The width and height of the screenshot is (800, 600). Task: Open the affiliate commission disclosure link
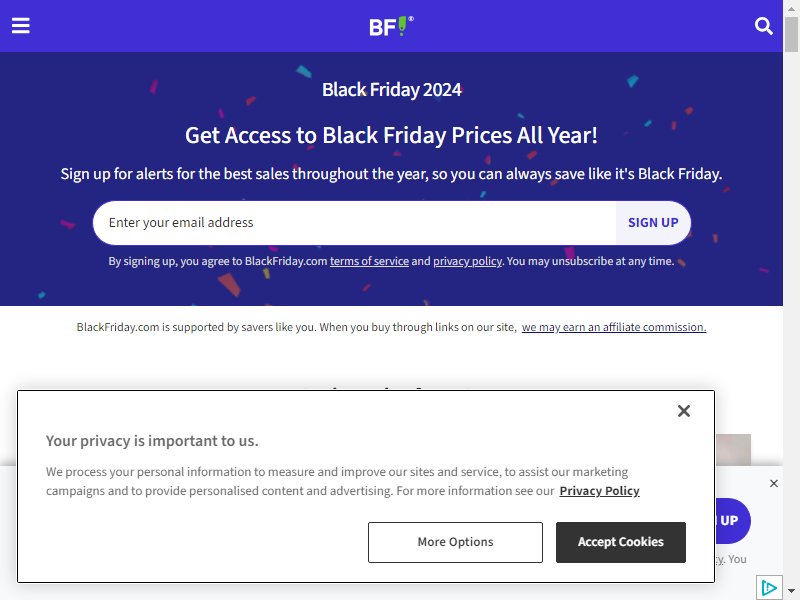click(614, 327)
